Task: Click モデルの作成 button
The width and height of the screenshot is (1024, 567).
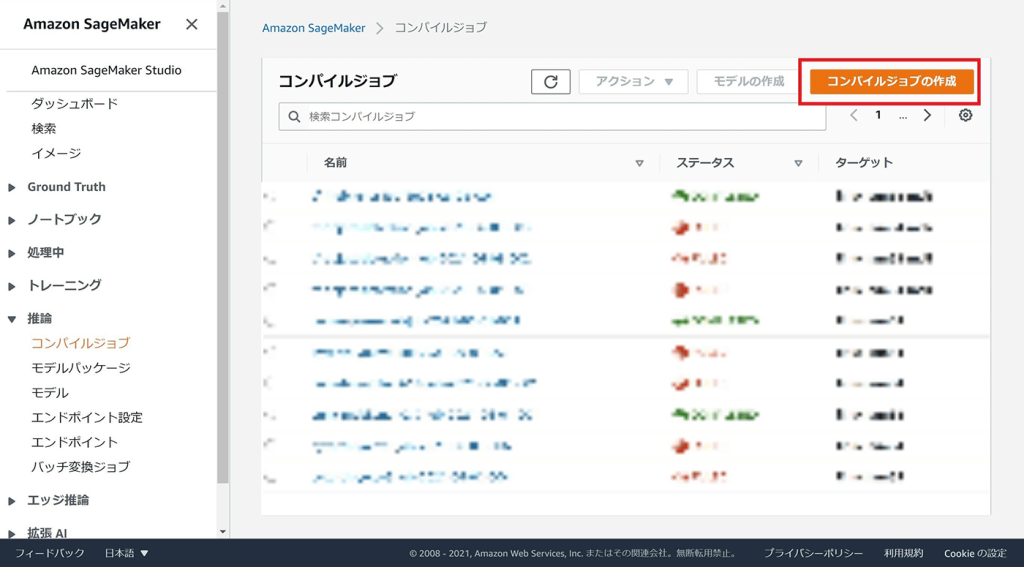Action: [748, 82]
